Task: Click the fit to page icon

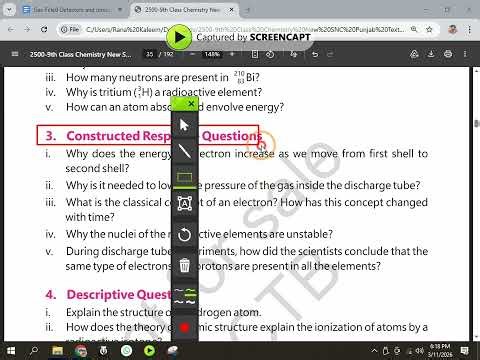Action: 255,54
